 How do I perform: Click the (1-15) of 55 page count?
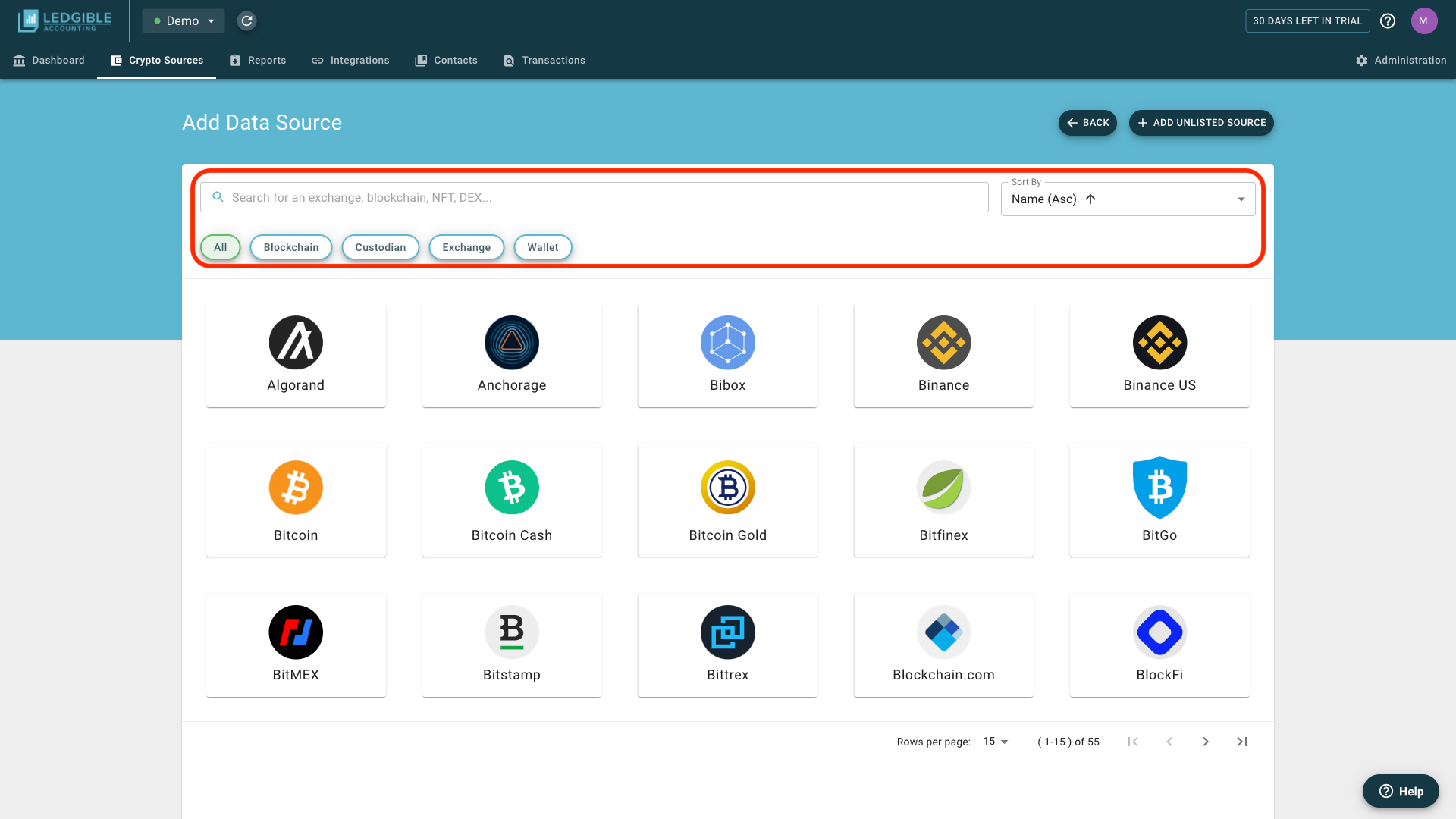click(x=1068, y=742)
